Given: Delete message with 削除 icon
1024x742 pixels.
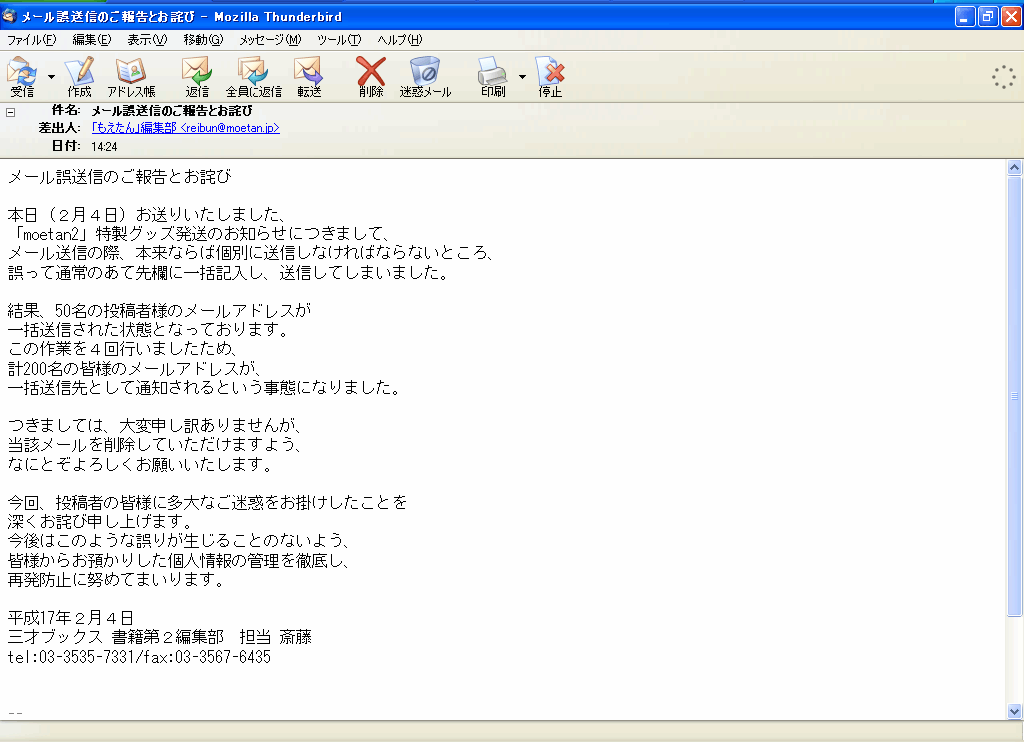Looking at the screenshot, I should (x=371, y=75).
